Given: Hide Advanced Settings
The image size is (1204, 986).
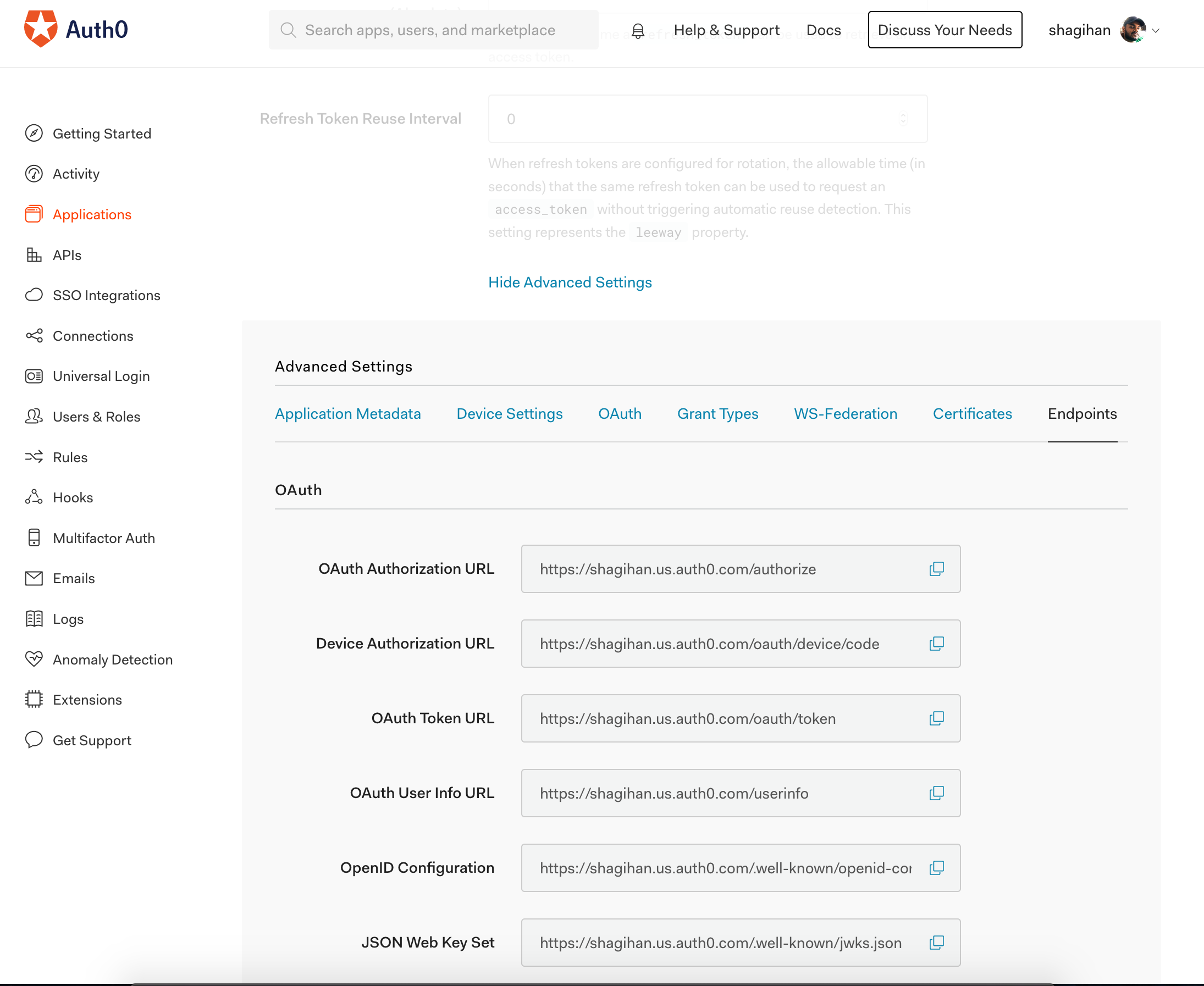Looking at the screenshot, I should [570, 282].
